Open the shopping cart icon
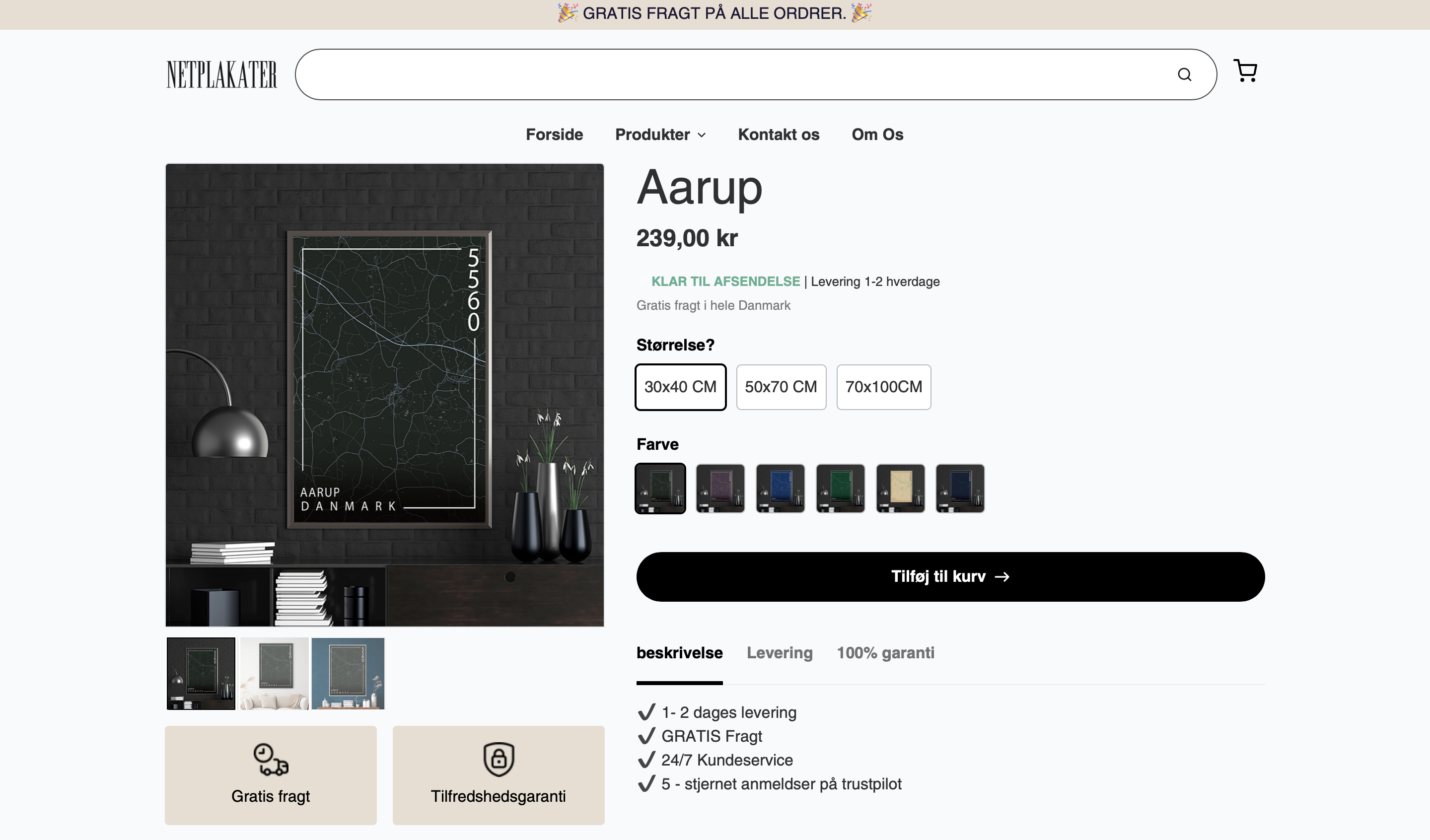1430x840 pixels. click(1245, 71)
